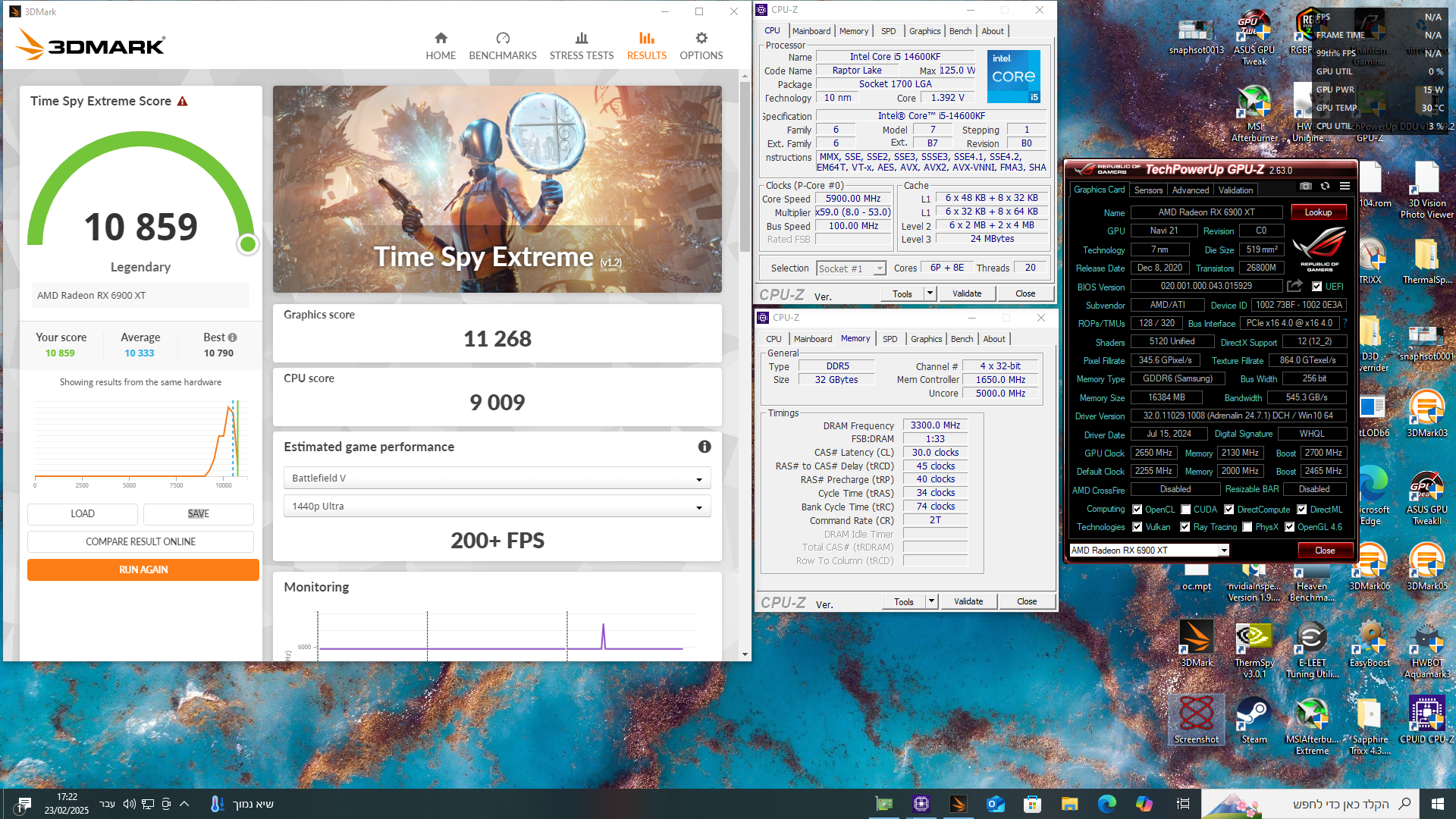The height and width of the screenshot is (819, 1456).
Task: Open 3DMark desktop shortcut icon
Action: pos(1197,638)
